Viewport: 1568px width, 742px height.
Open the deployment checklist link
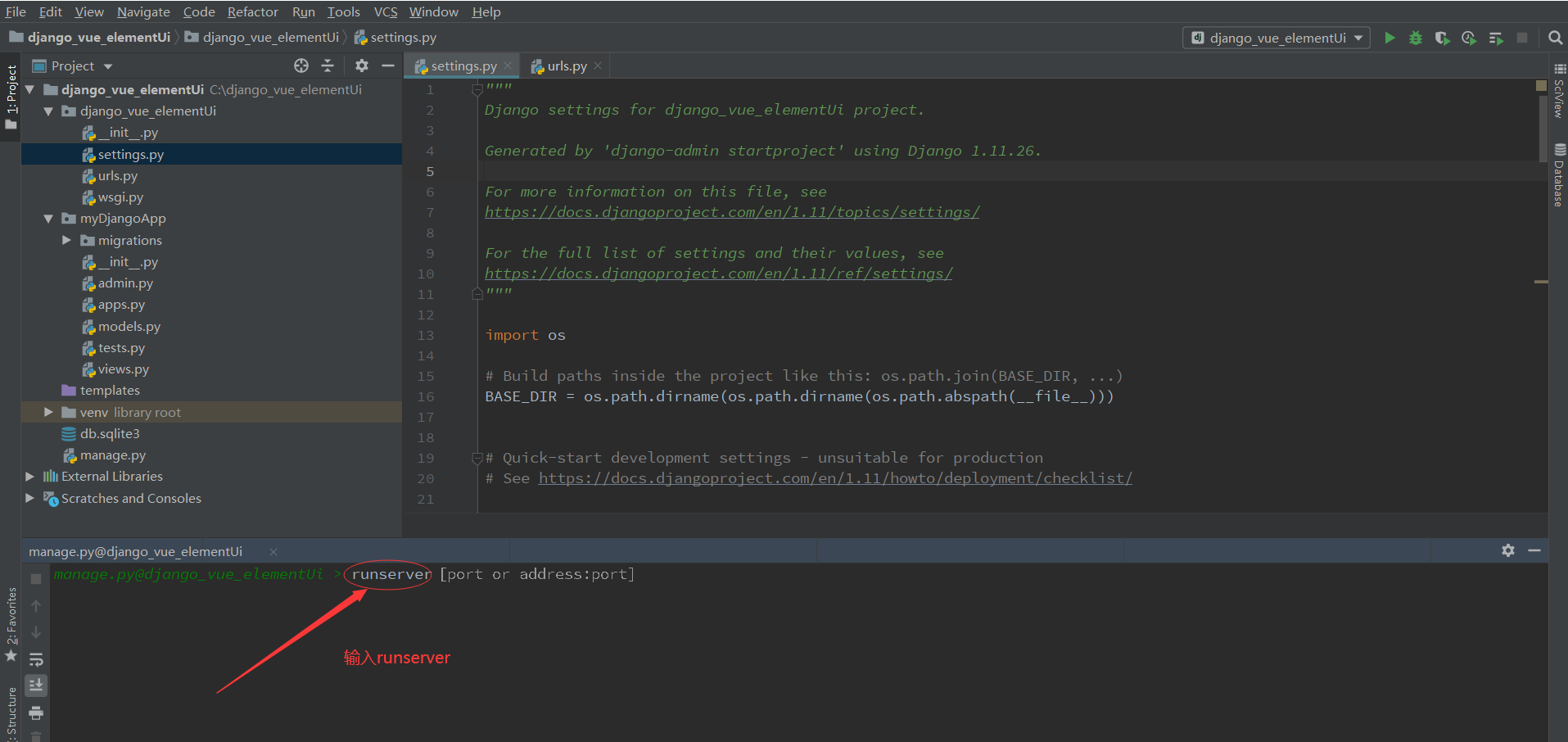835,478
